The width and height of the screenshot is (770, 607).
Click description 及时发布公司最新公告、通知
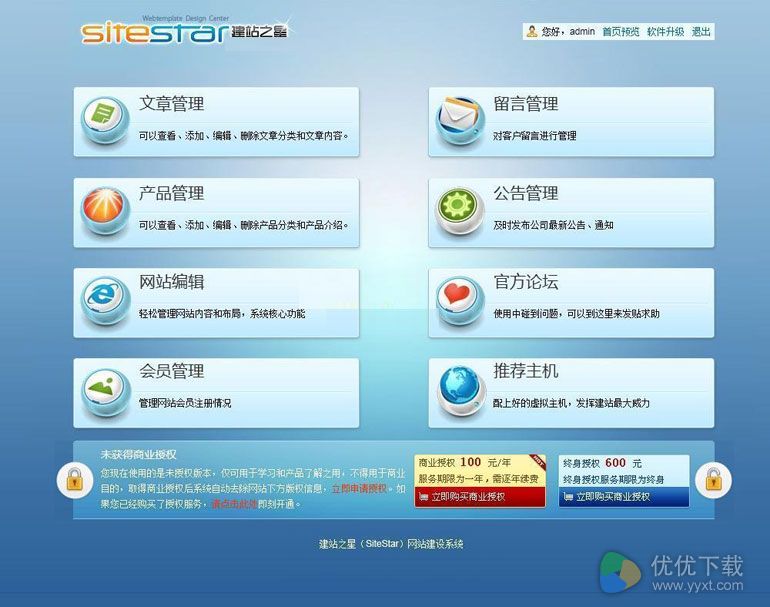tap(553, 225)
